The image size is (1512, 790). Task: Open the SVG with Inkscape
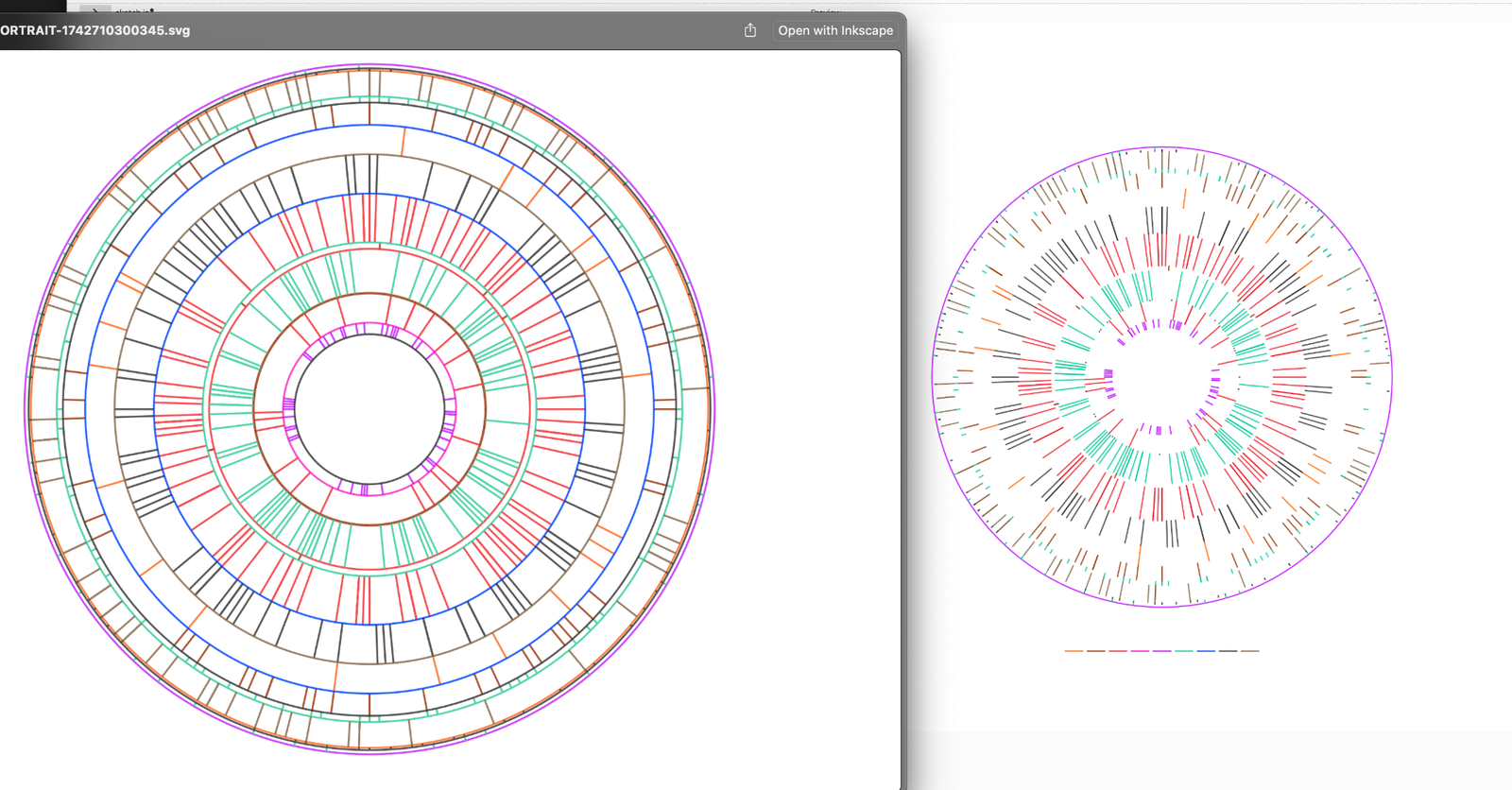(x=835, y=30)
